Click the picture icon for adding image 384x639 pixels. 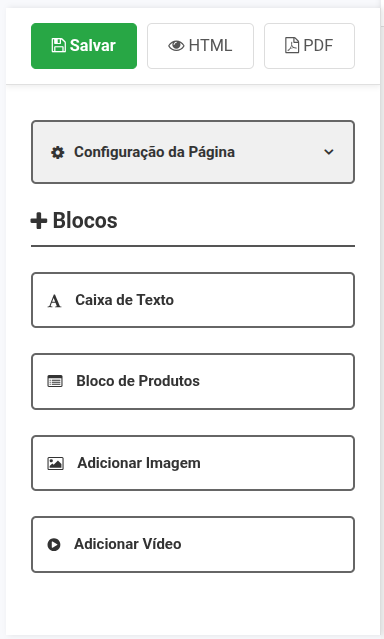[55, 463]
